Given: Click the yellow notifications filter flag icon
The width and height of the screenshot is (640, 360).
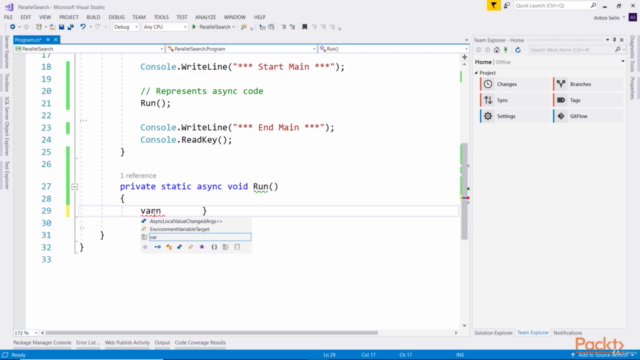Looking at the screenshot, I should [493, 5].
